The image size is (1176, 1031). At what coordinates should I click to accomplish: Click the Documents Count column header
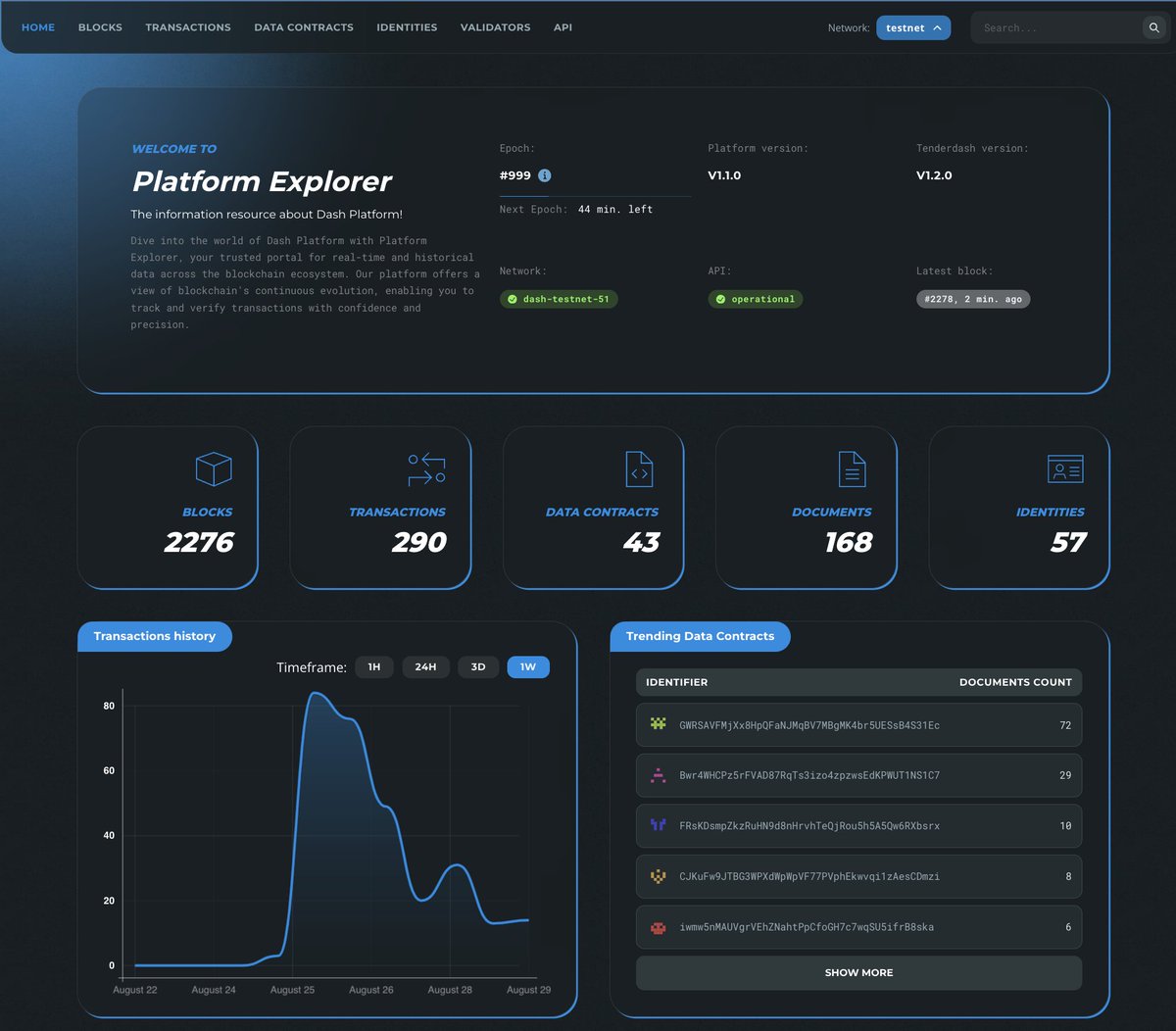pos(1015,682)
